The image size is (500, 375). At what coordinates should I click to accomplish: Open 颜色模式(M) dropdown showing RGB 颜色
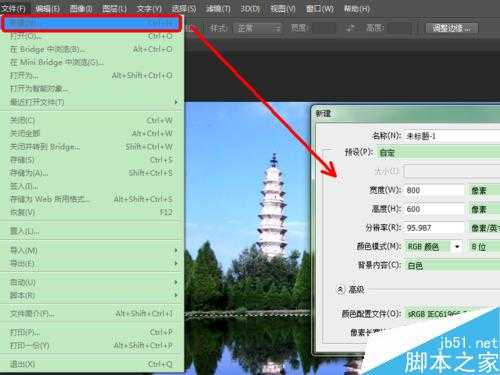434,247
